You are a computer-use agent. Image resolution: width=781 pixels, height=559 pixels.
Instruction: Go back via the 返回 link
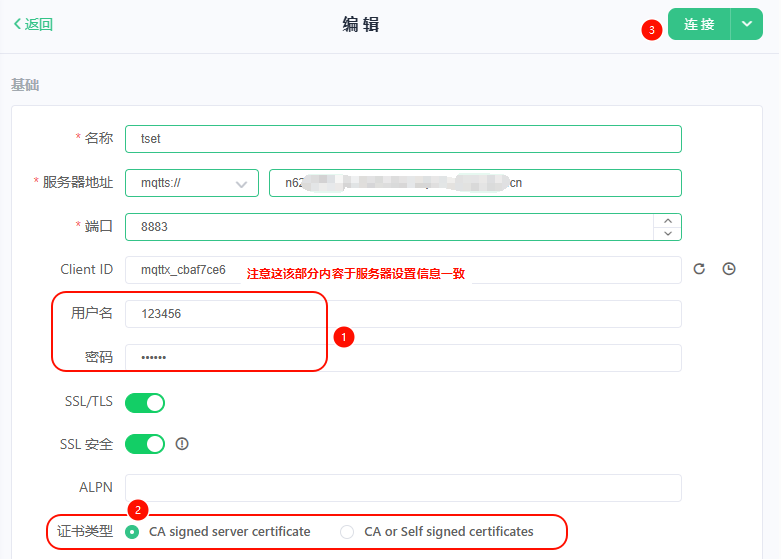[33, 25]
